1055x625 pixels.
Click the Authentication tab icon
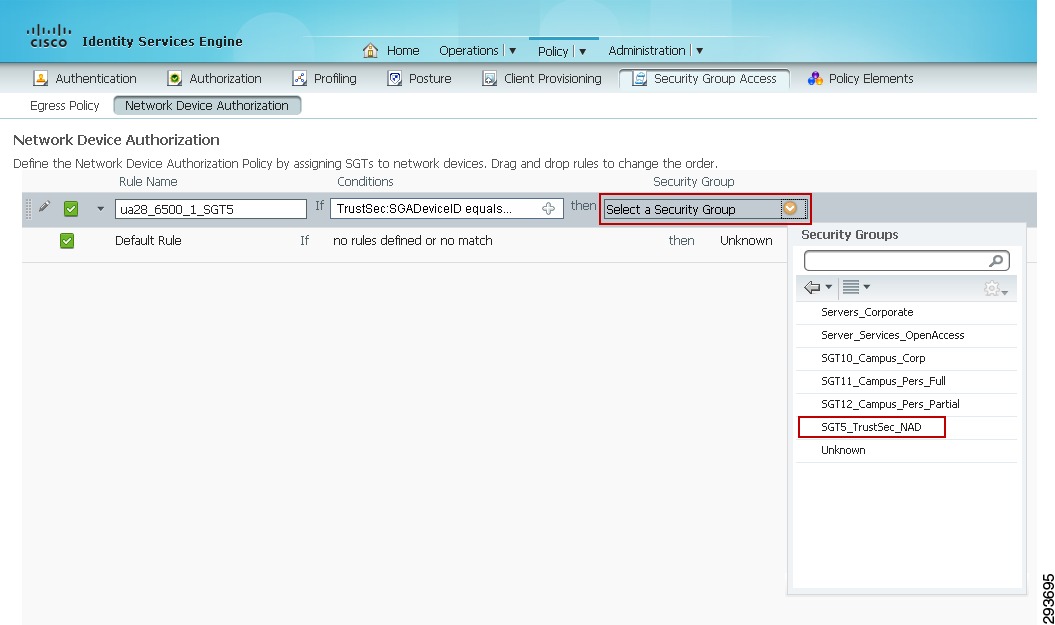pos(40,79)
